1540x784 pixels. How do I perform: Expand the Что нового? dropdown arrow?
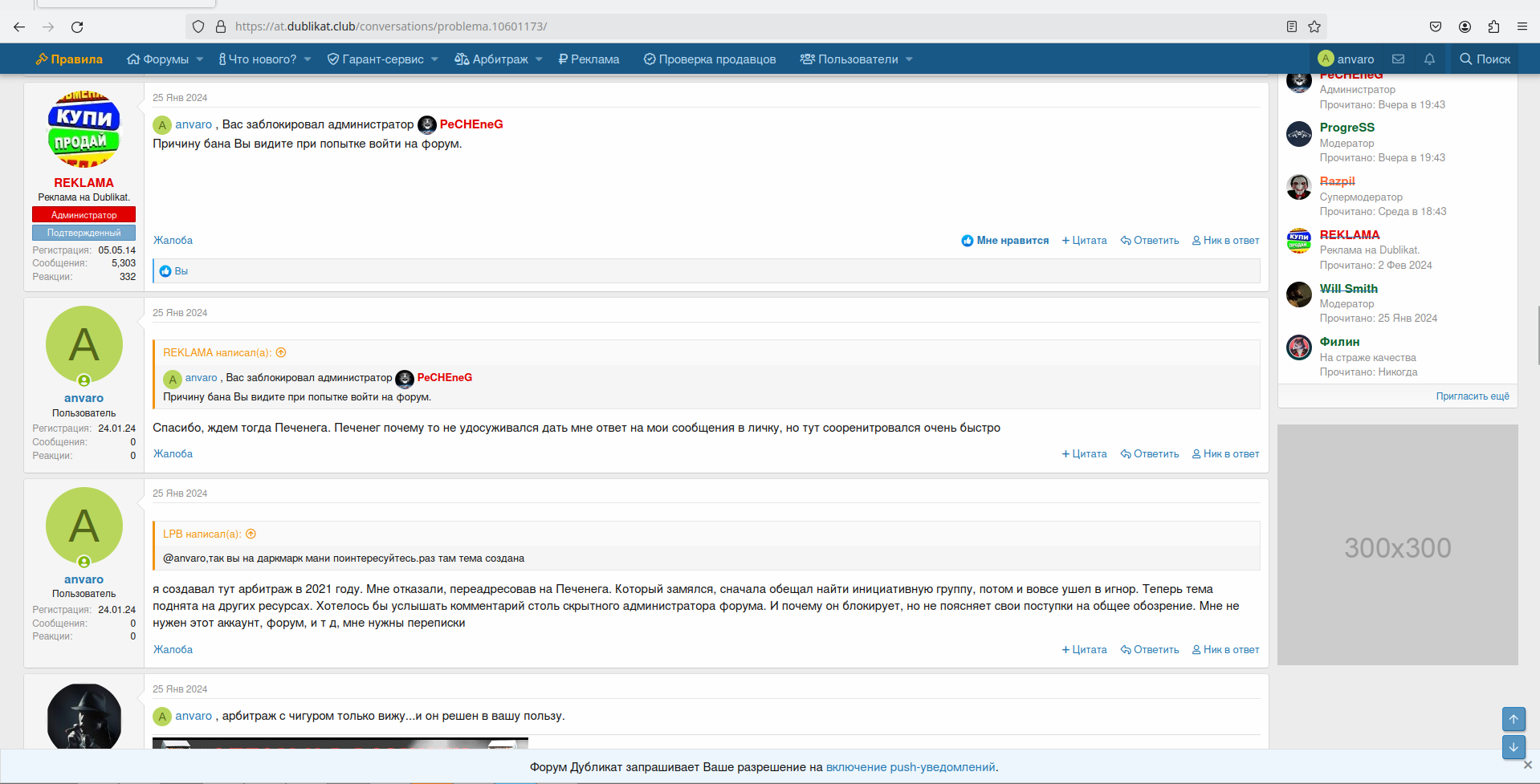point(308,59)
